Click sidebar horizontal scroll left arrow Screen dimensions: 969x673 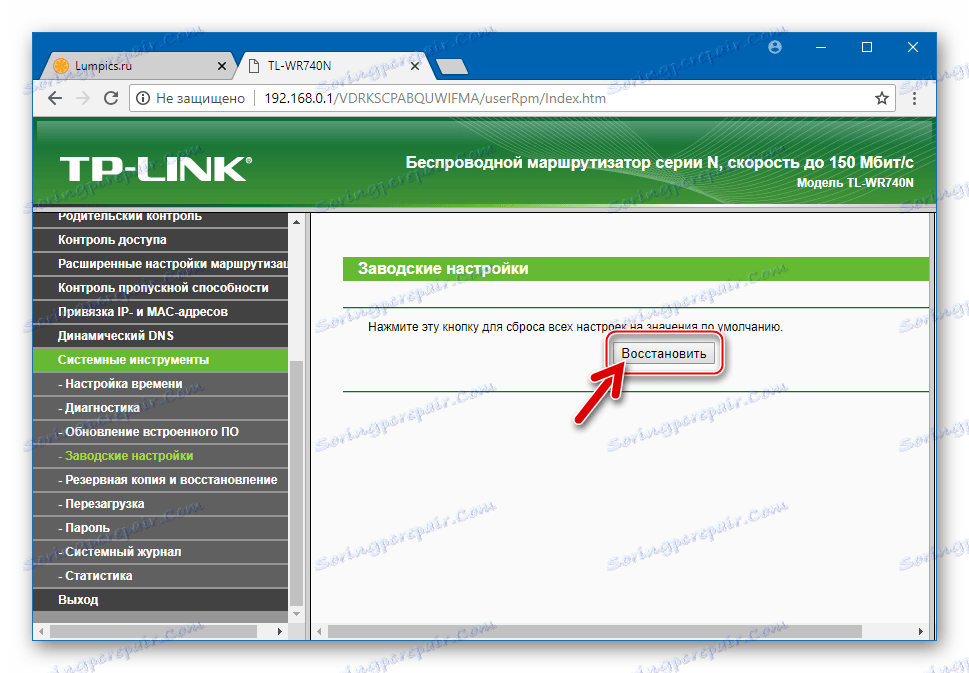41,632
